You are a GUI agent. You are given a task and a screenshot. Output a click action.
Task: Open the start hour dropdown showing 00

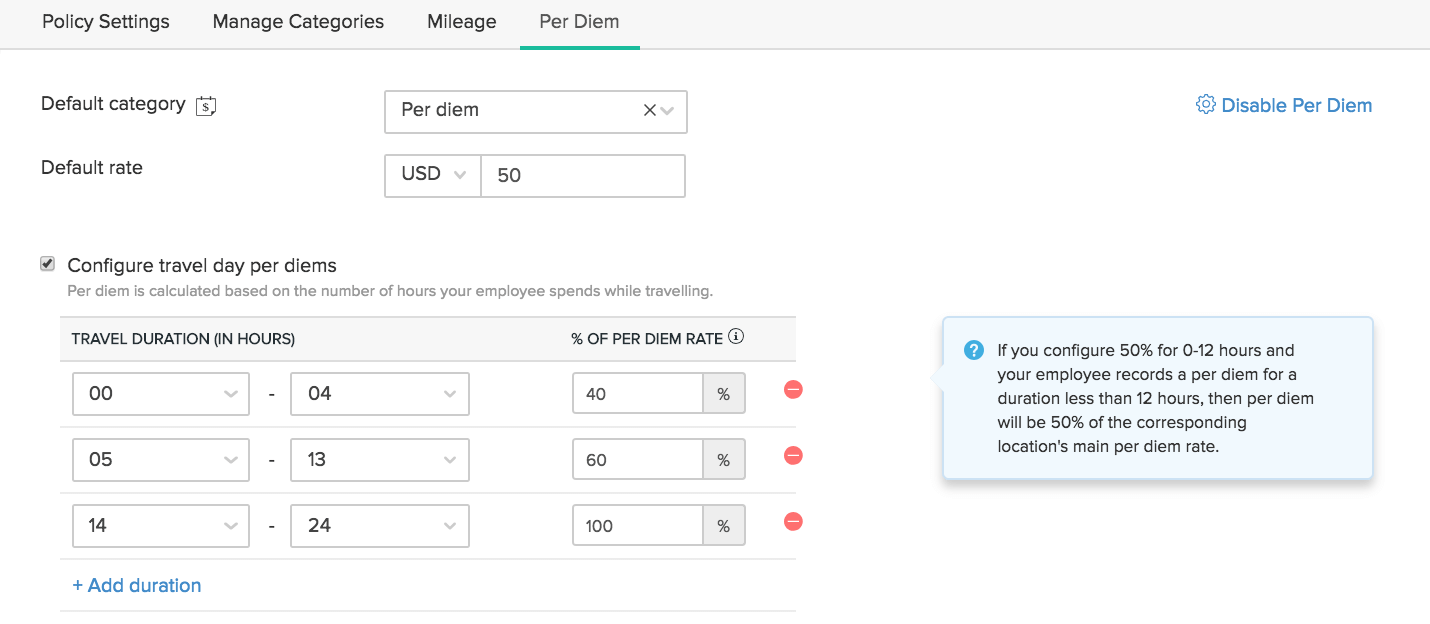(161, 394)
